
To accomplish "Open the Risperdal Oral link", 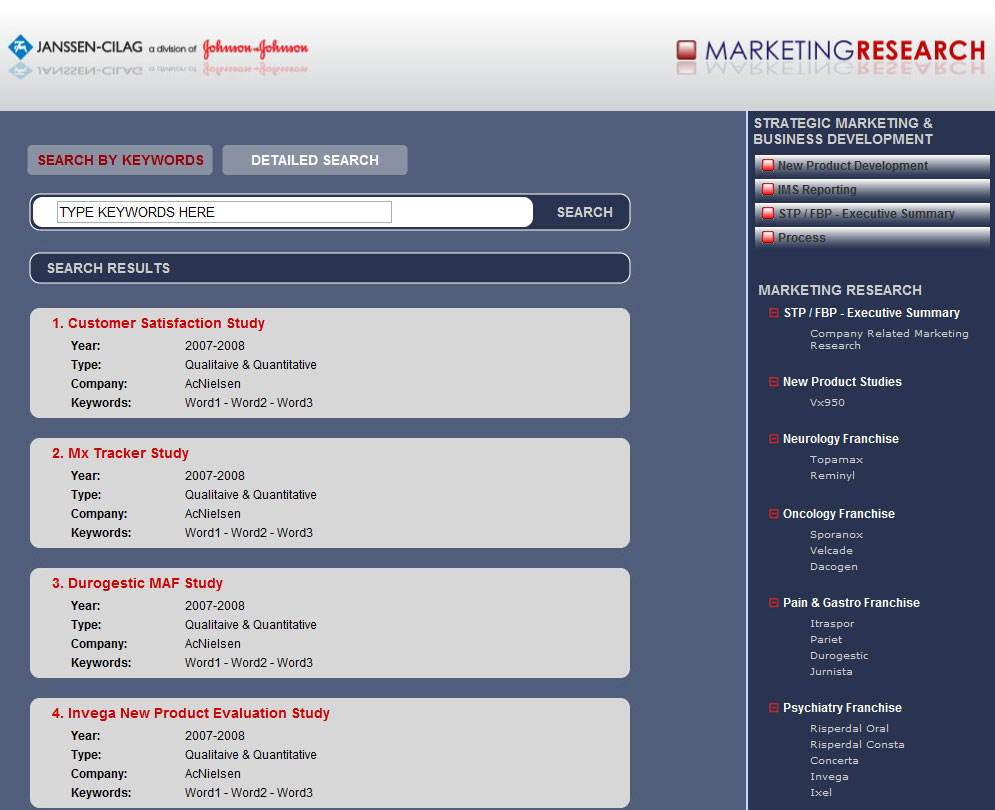I will pyautogui.click(x=849, y=728).
